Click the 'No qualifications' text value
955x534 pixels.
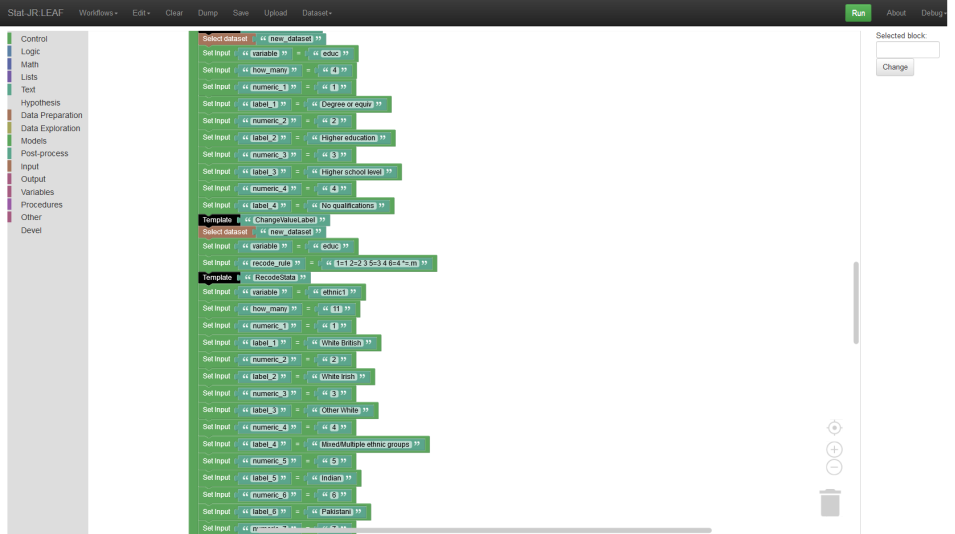pyautogui.click(x=348, y=206)
